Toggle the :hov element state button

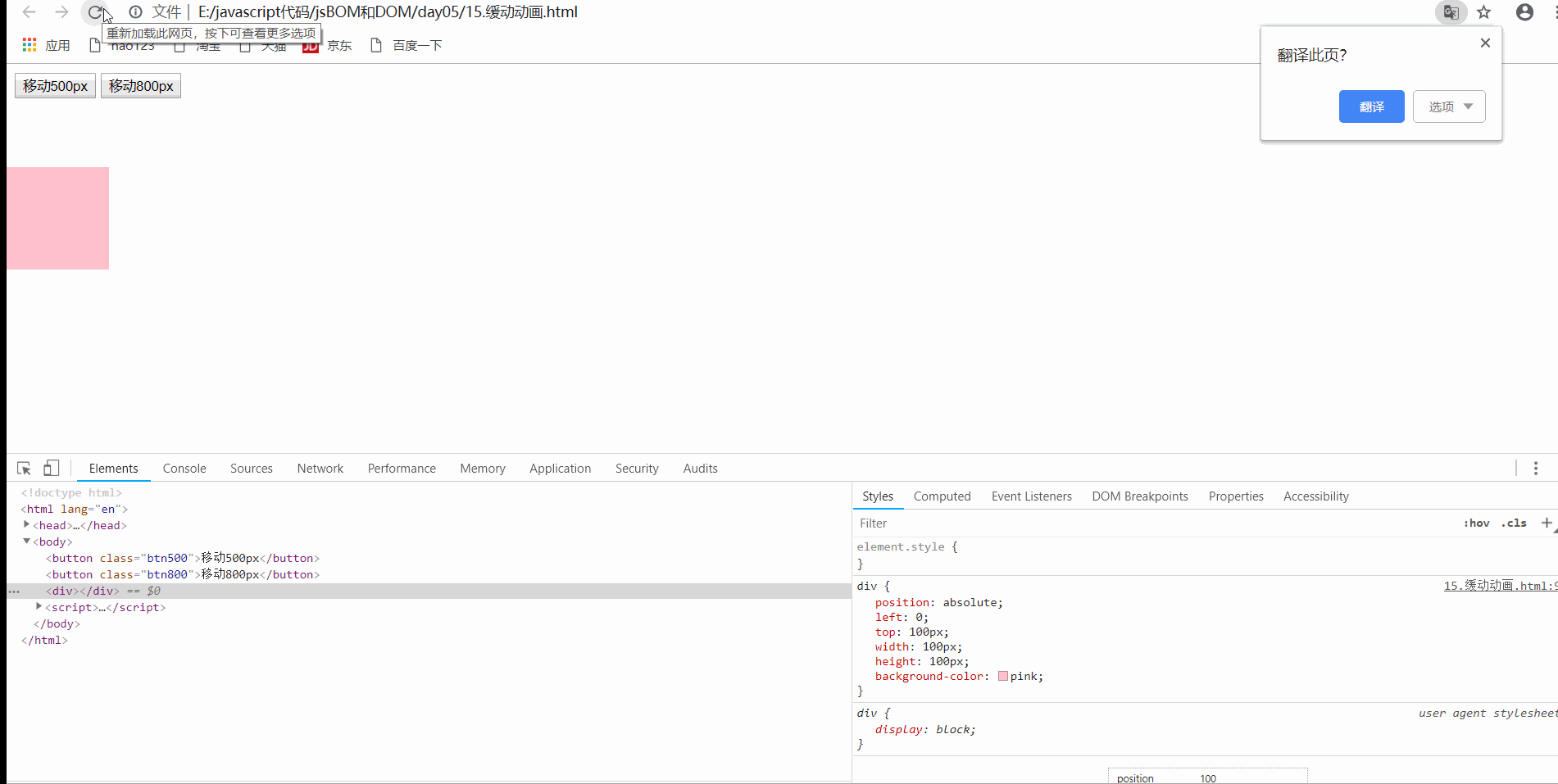[1477, 523]
